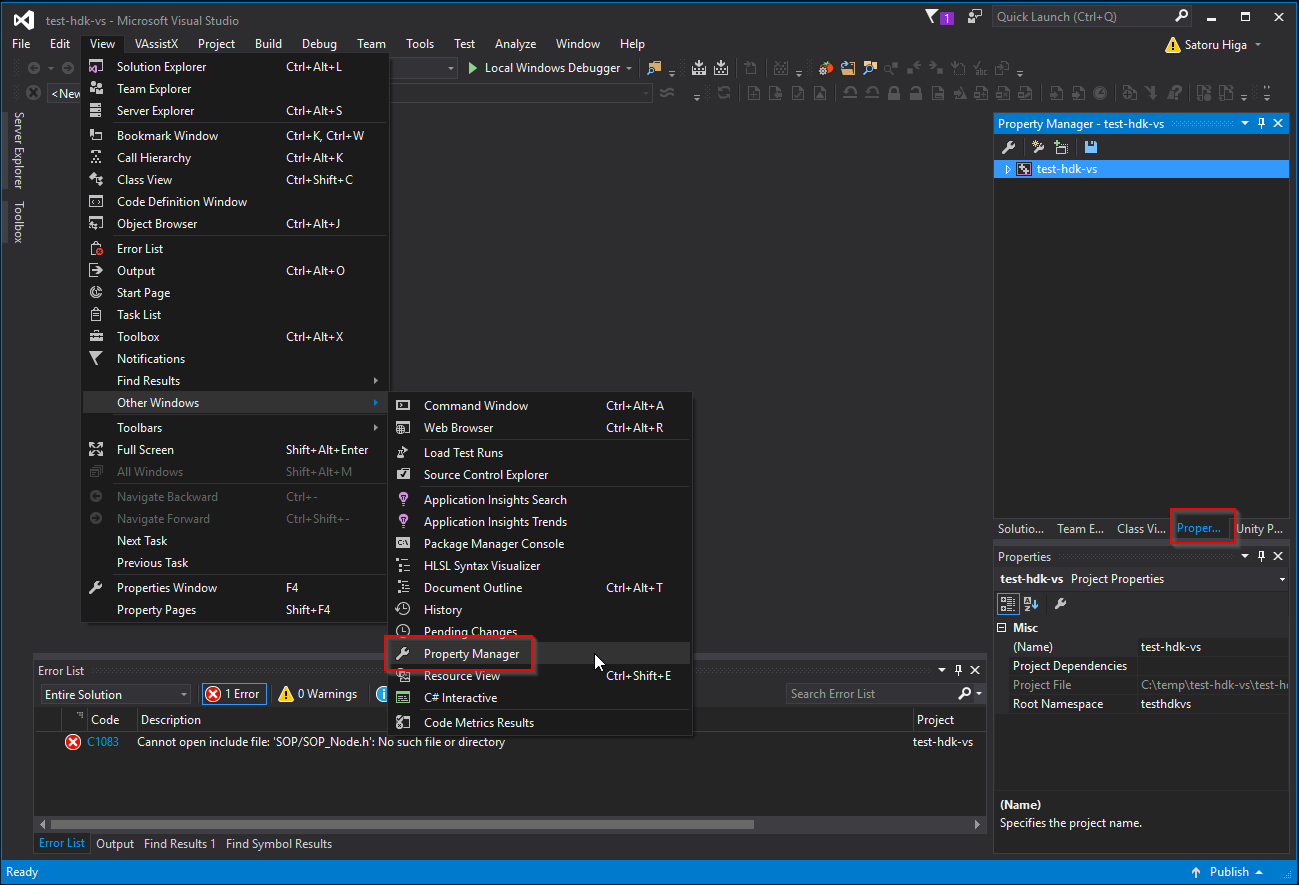Image resolution: width=1299 pixels, height=885 pixels.
Task: Select Team Explorer menu entry
Action: click(236, 89)
